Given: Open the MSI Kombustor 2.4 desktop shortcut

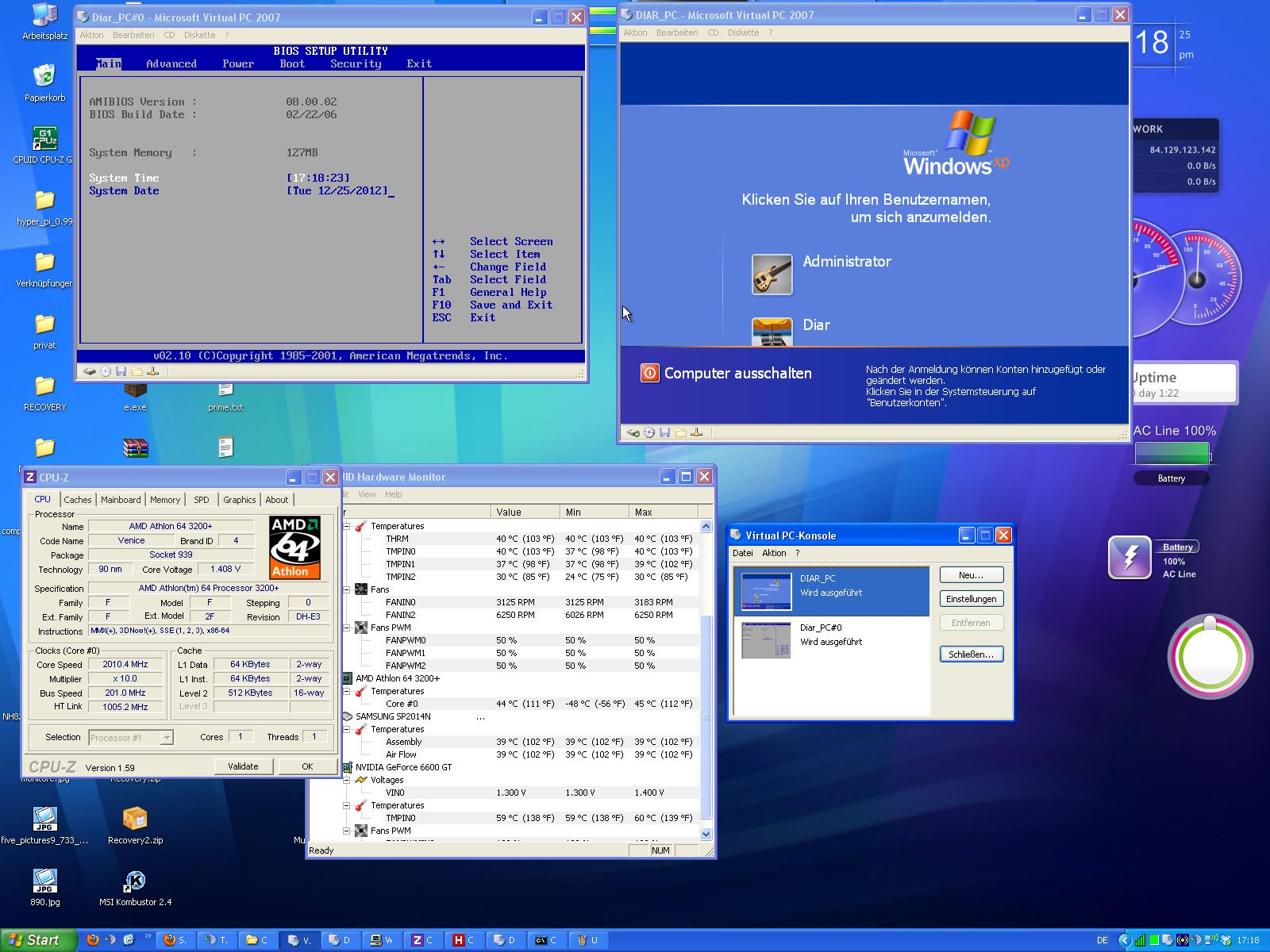Looking at the screenshot, I should 135,881.
